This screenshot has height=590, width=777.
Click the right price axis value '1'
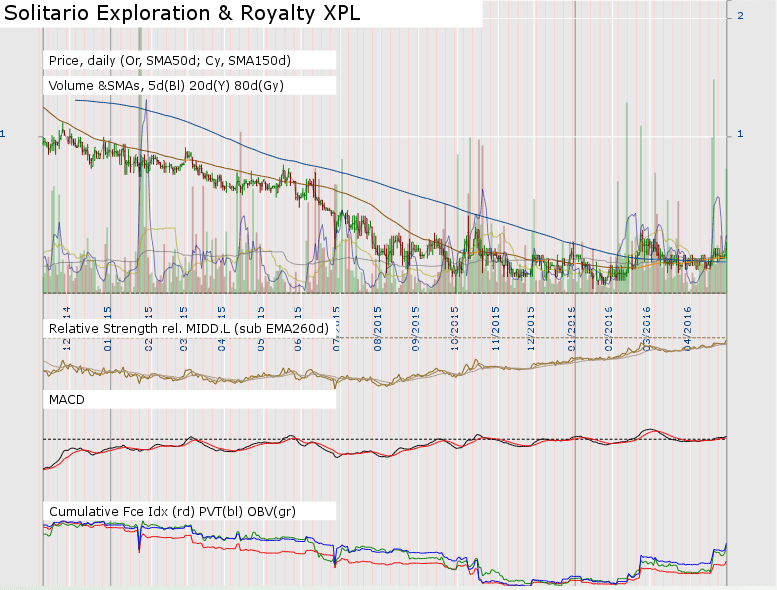740,134
